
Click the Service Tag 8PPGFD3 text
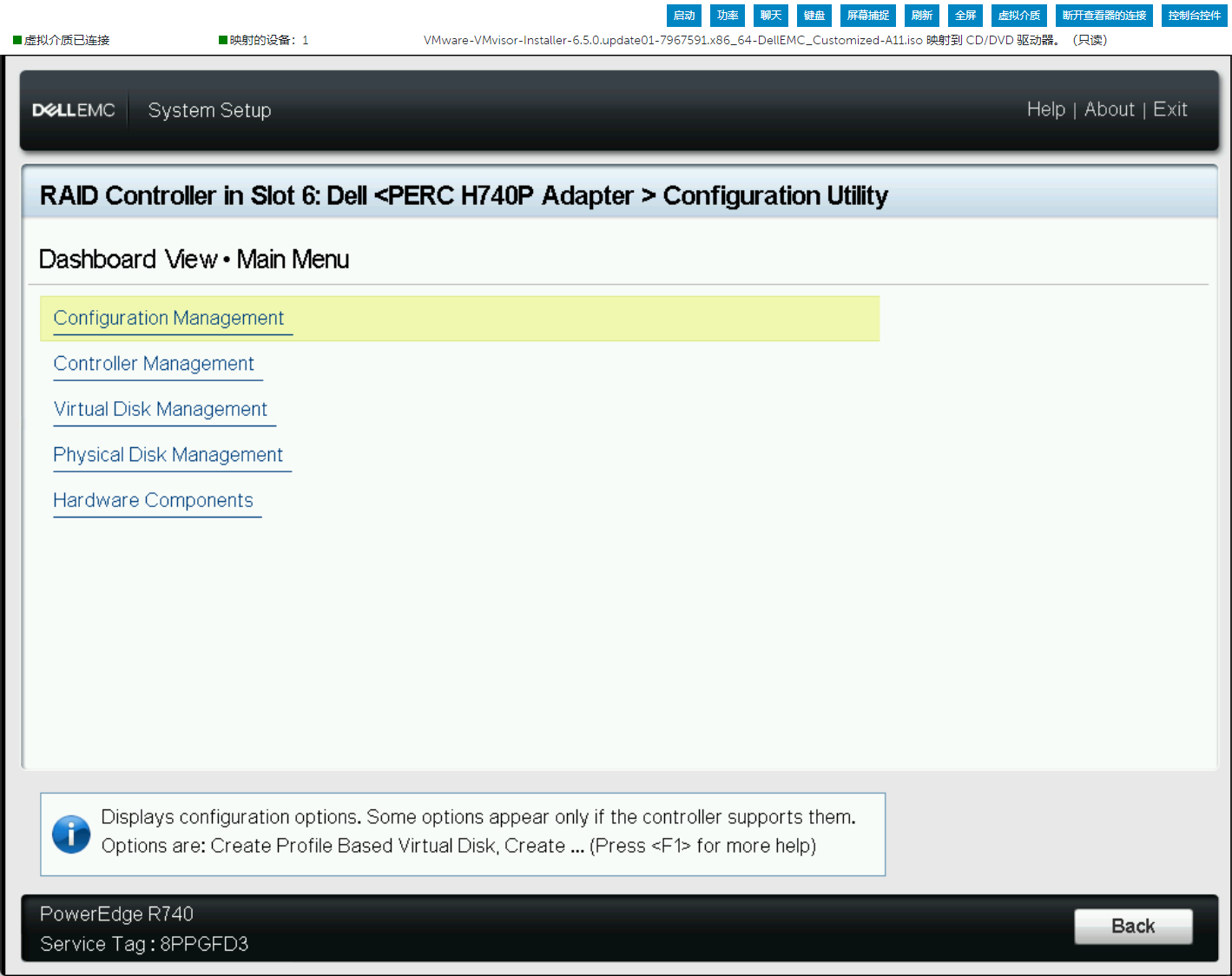pos(144,944)
